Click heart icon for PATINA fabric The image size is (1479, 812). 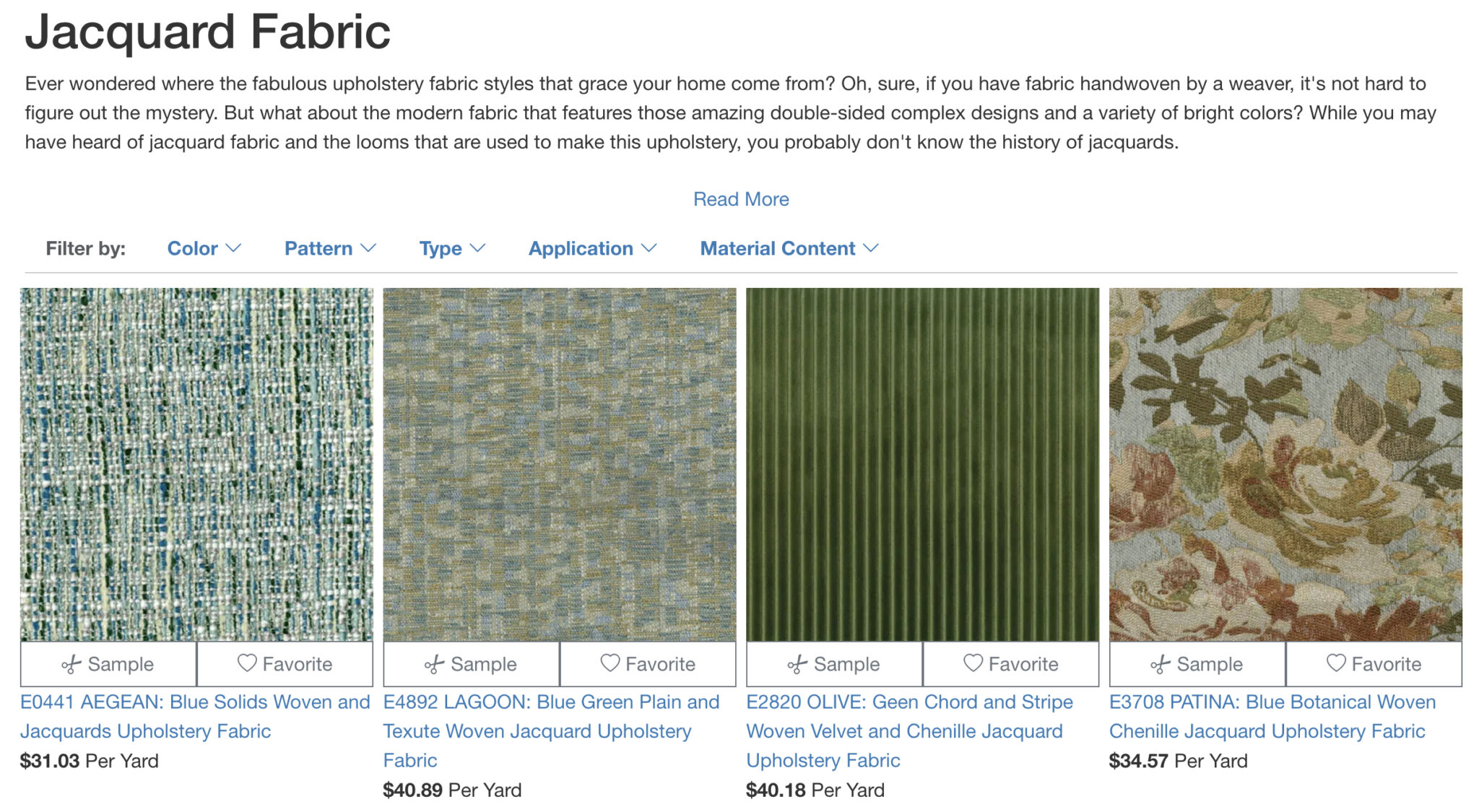click(x=1336, y=663)
